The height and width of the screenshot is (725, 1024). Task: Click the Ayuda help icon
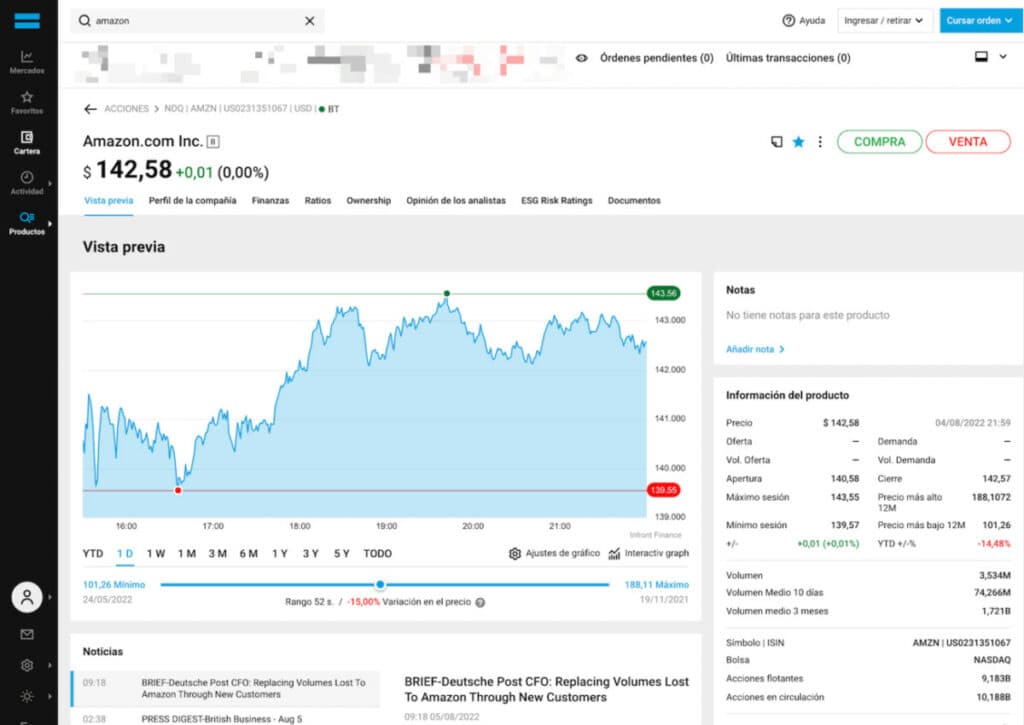pyautogui.click(x=788, y=20)
